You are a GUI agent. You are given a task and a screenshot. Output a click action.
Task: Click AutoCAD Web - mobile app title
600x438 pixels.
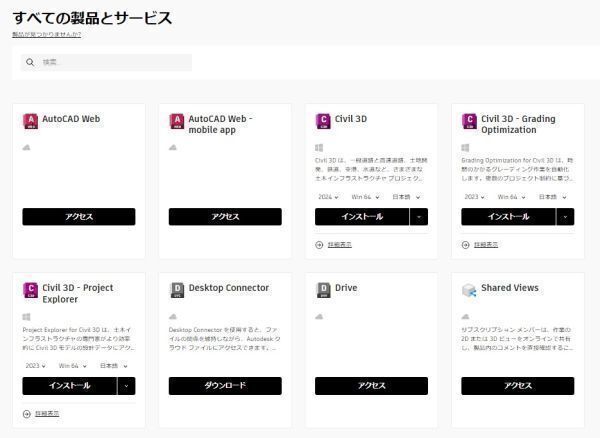pos(220,124)
